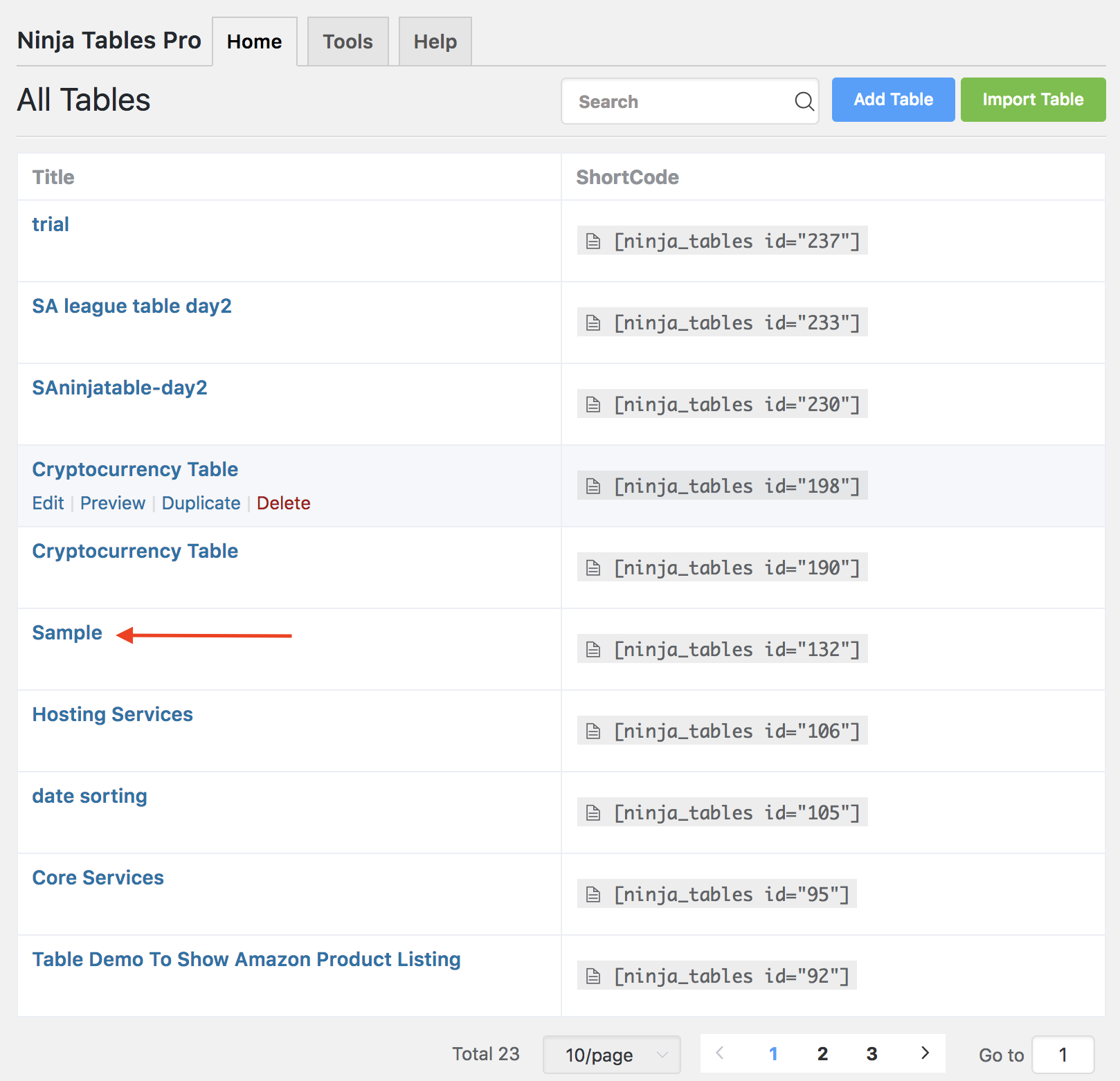Copy Hosting Services shortcode via document icon
Viewport: 1120px width, 1081px height.
(x=593, y=730)
